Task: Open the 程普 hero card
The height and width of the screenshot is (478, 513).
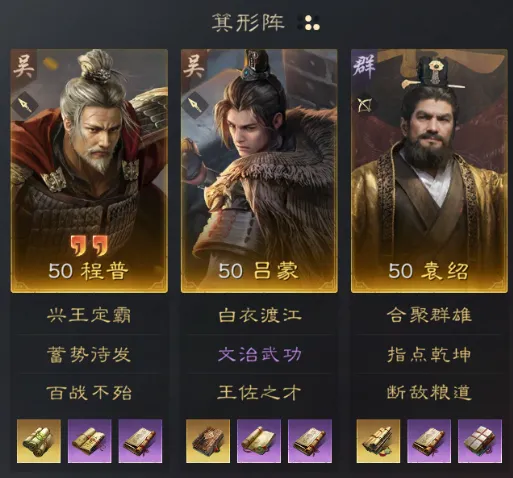Action: pos(89,171)
